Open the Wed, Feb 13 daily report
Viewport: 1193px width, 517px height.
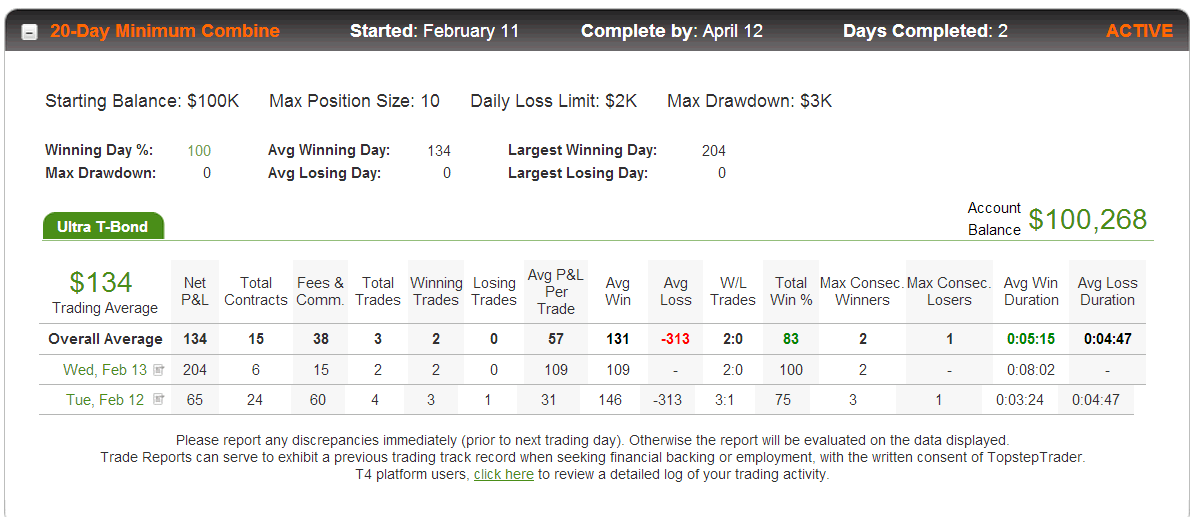click(x=105, y=370)
